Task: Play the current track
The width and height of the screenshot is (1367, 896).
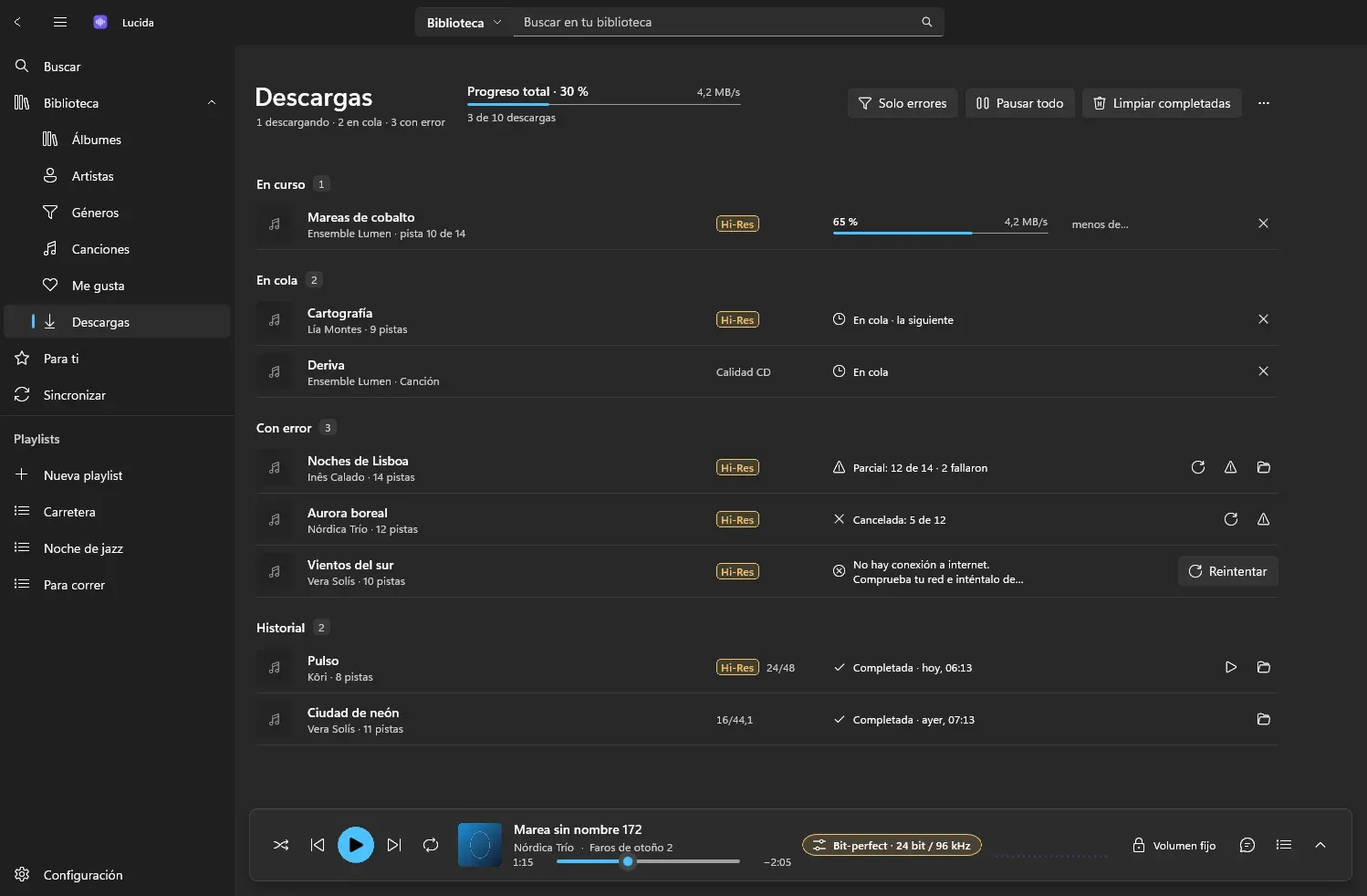Action: pos(356,845)
